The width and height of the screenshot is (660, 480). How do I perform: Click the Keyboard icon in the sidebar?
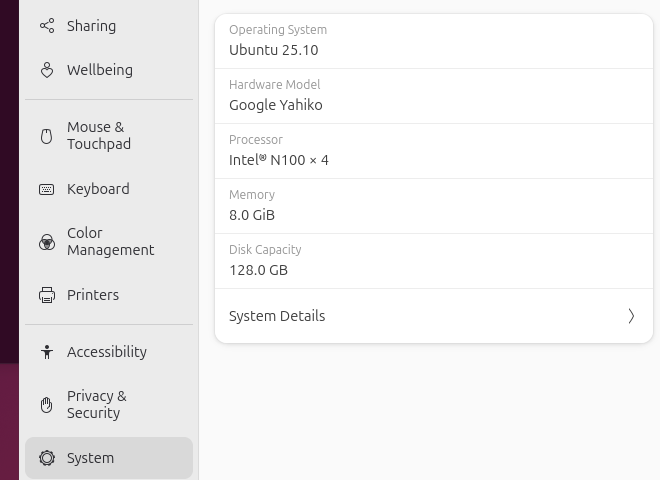click(x=47, y=189)
